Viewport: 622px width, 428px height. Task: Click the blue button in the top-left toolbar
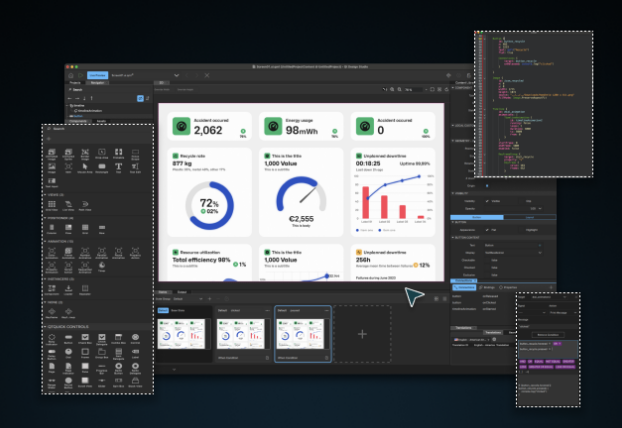(98, 75)
